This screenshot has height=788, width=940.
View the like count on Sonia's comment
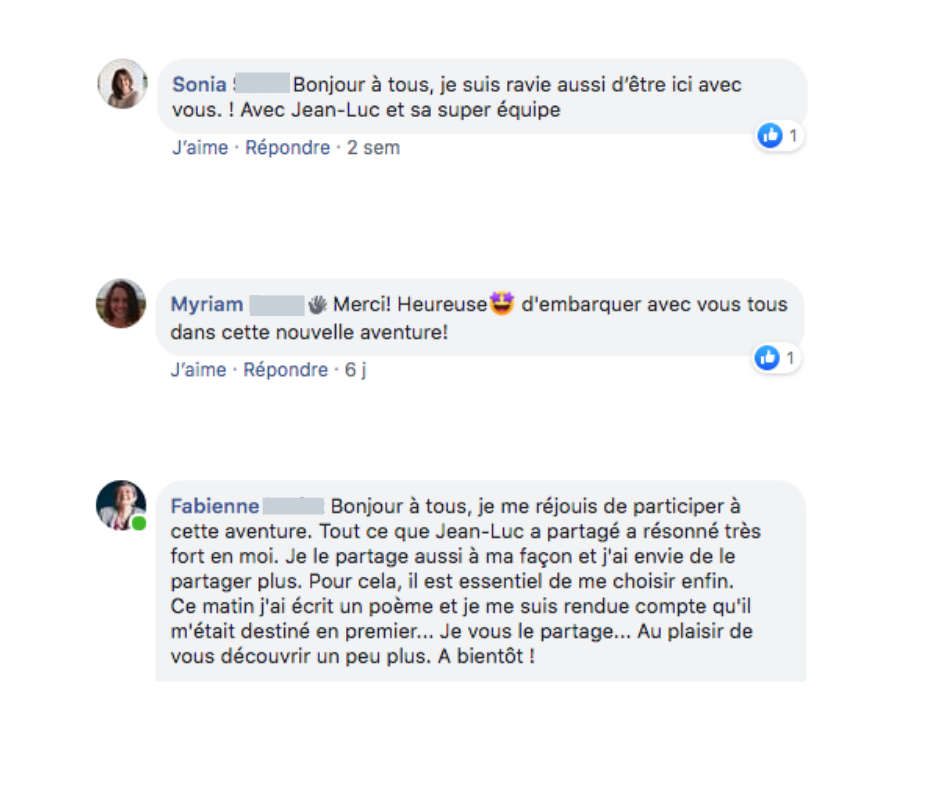pos(793,136)
